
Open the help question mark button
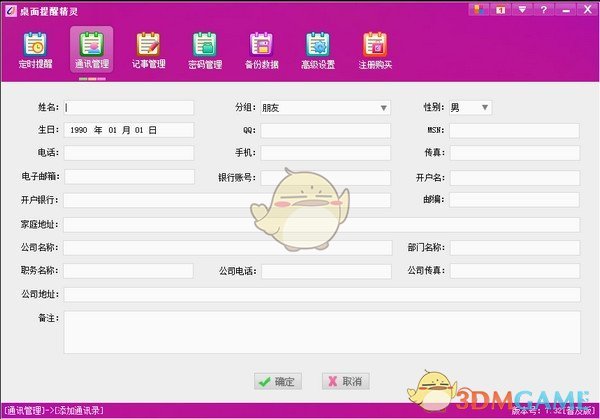click(x=543, y=9)
